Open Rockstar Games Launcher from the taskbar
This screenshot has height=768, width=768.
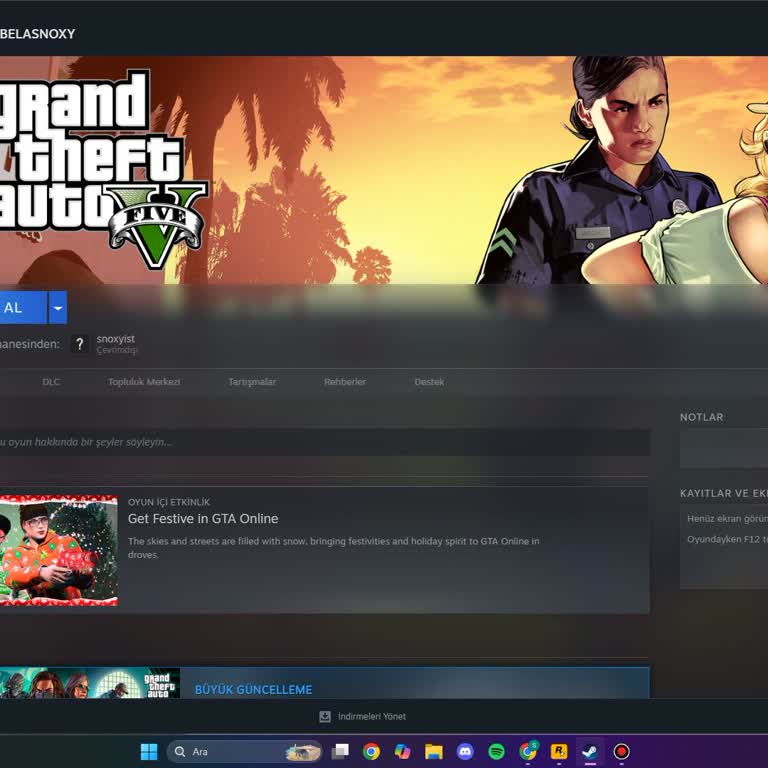(559, 751)
